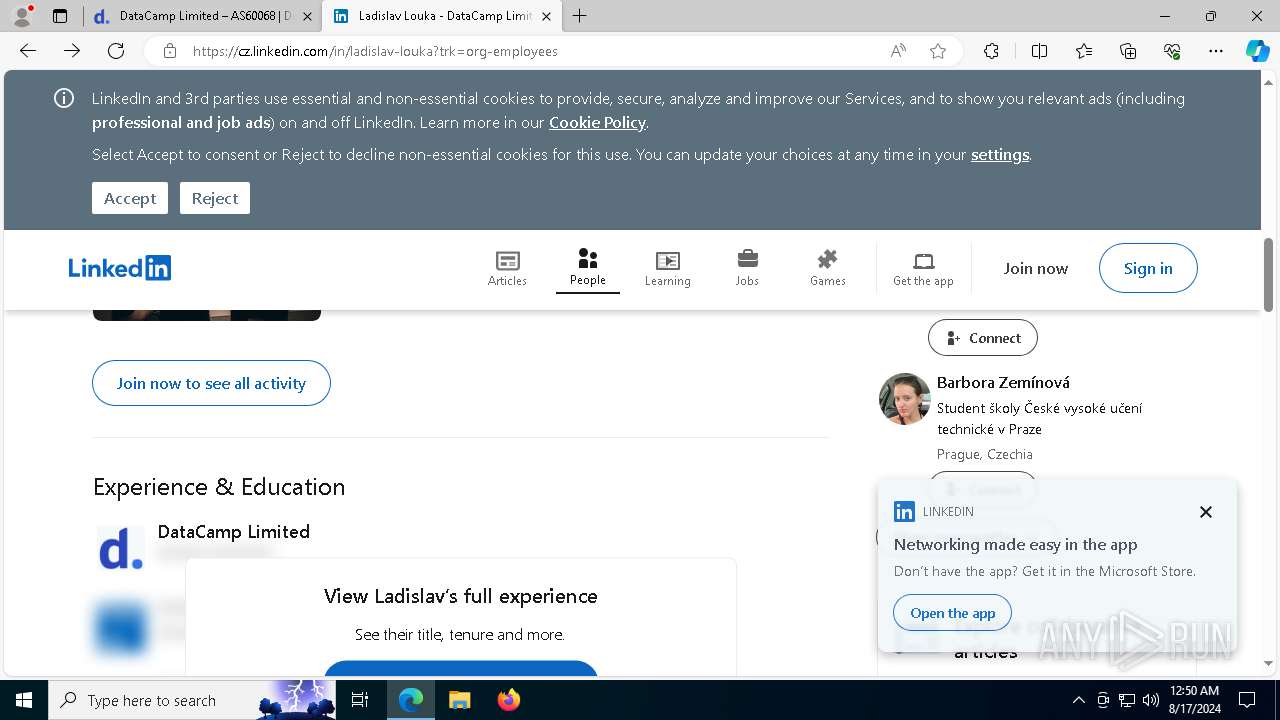Image resolution: width=1280 pixels, height=720 pixels.
Task: Connect with the person above Barbora Zemínová
Action: tap(983, 338)
